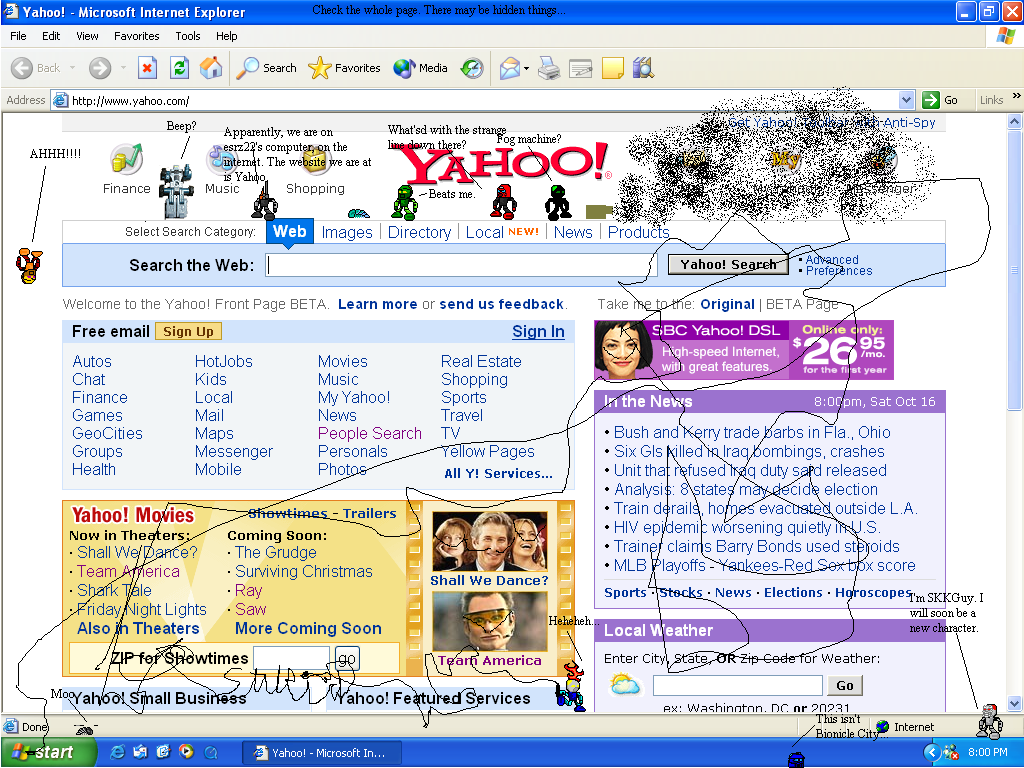Viewport: 1024px width, 768px height.
Task: Open the Mail button dropdown arrow
Action: click(526, 69)
